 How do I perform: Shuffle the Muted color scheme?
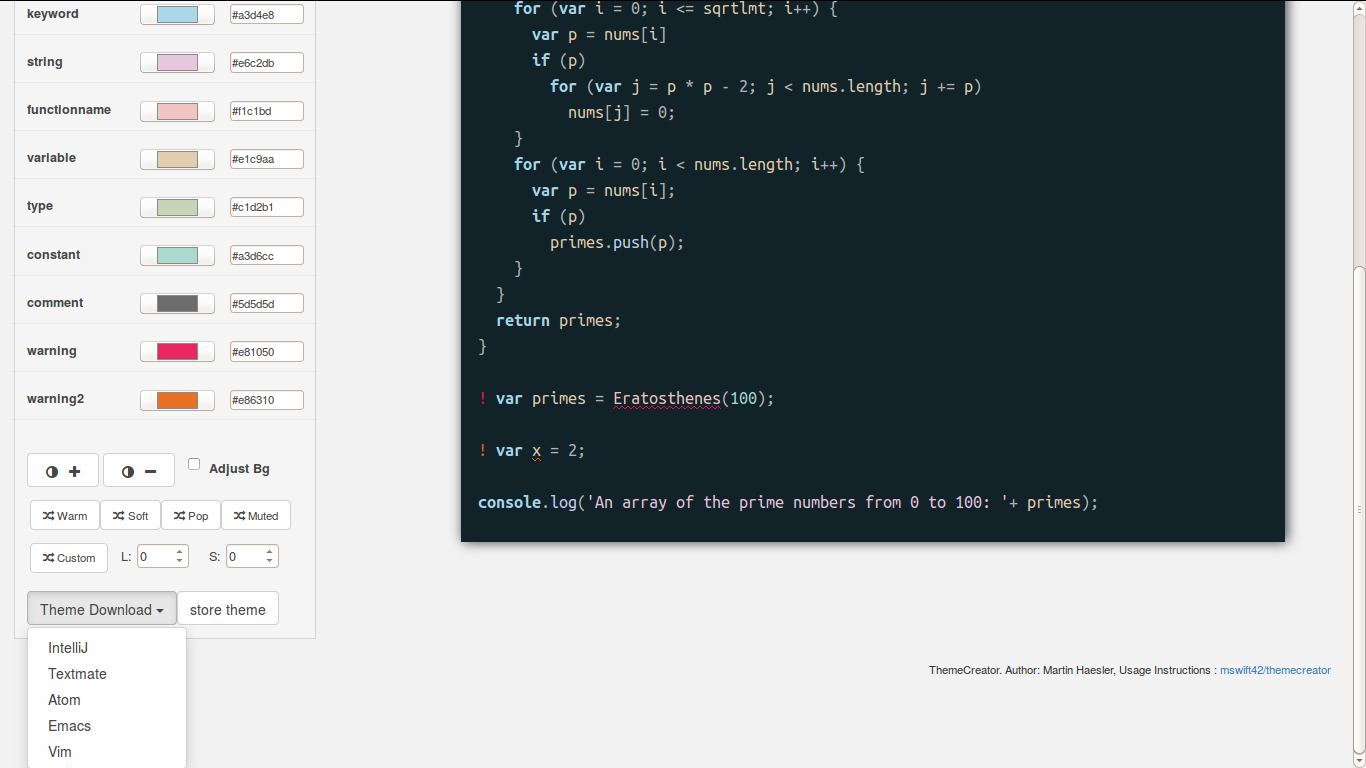coord(256,515)
